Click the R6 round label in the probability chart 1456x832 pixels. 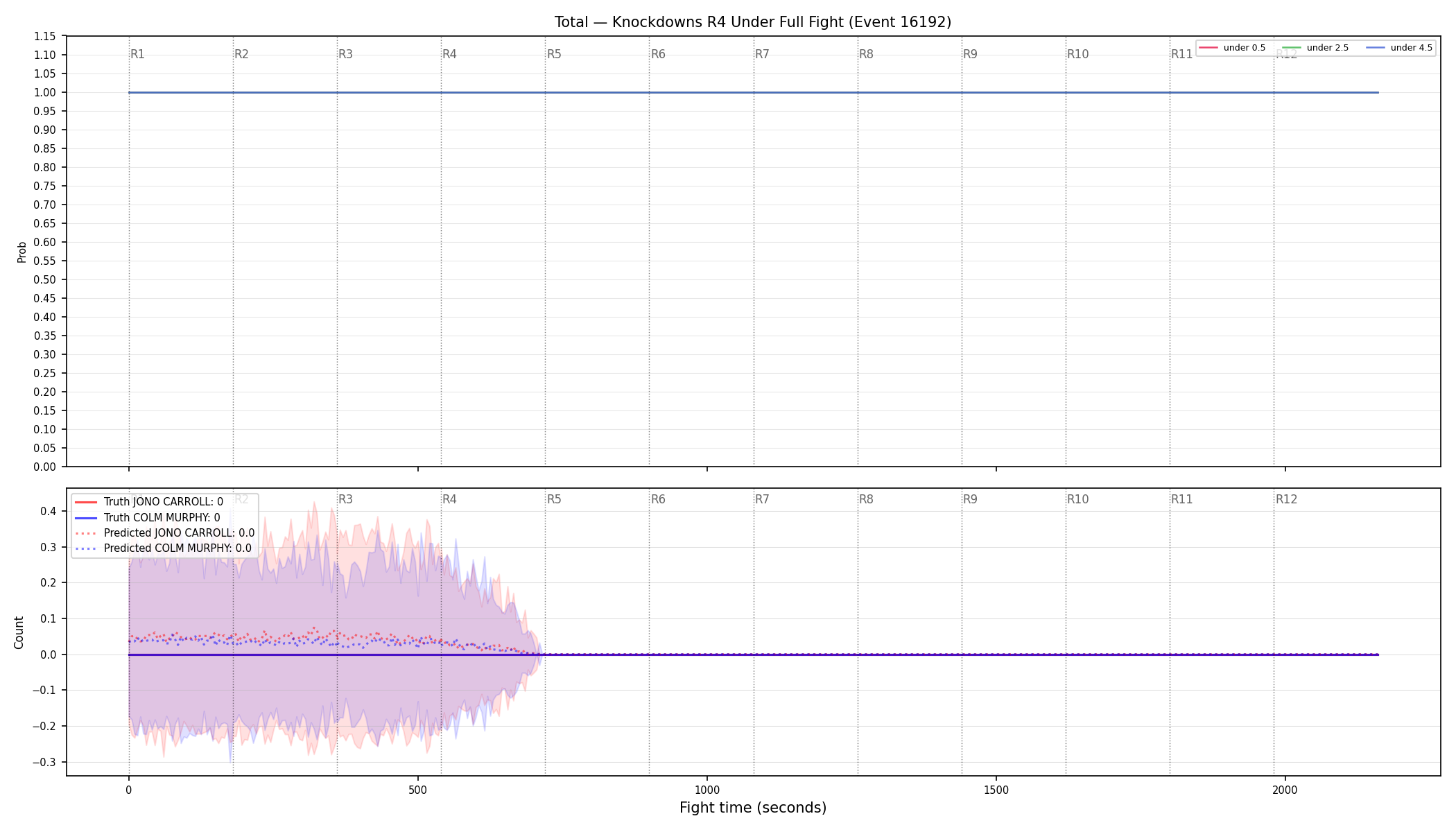[658, 54]
